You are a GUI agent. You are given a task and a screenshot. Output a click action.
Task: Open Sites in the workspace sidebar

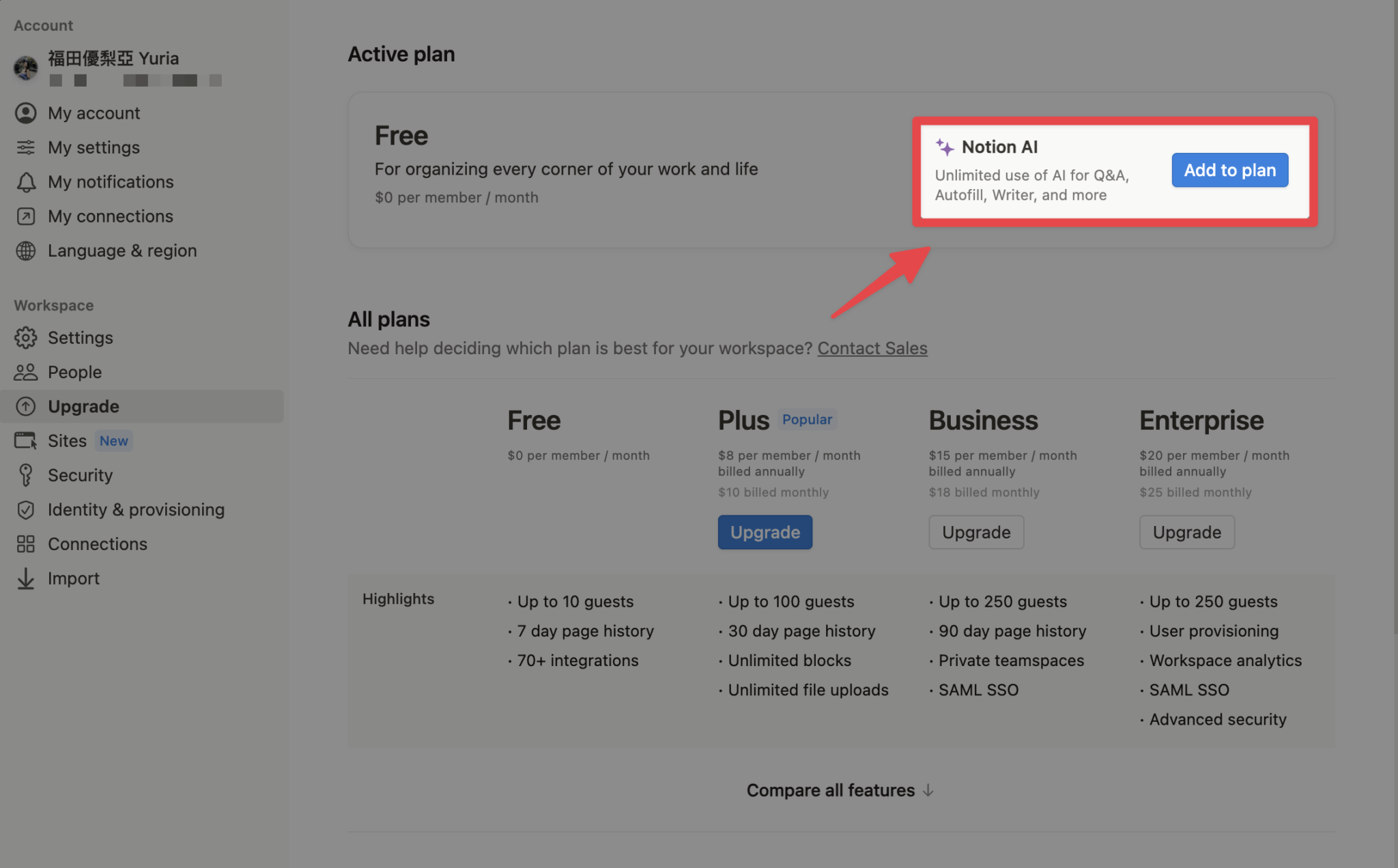tap(67, 441)
